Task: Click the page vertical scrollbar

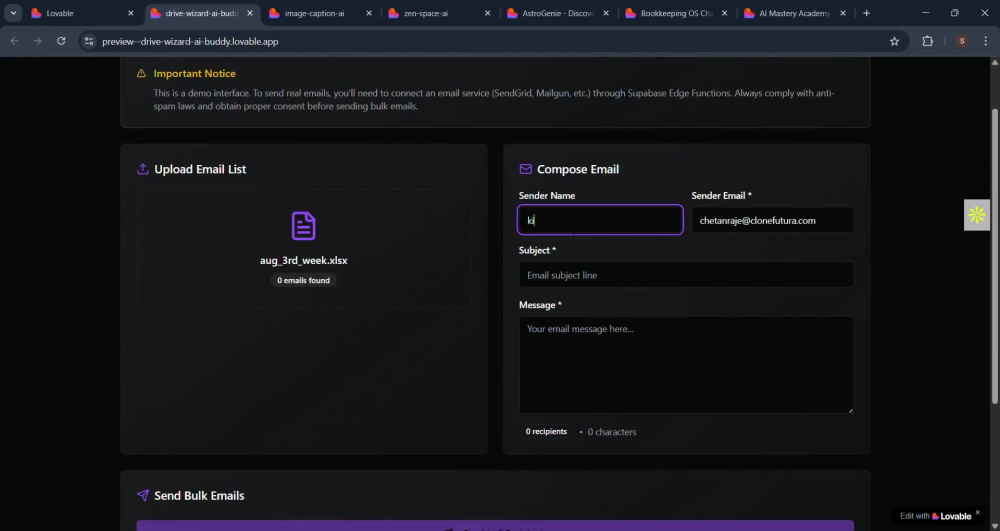Action: coord(994,255)
